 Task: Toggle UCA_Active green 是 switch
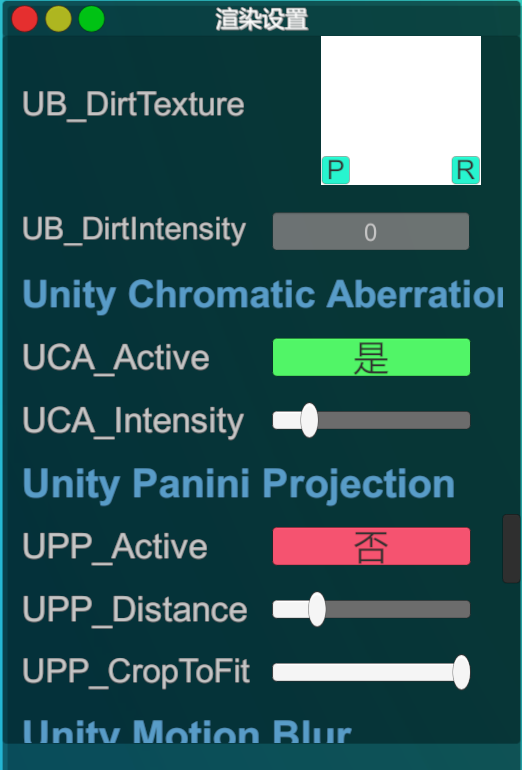(371, 357)
